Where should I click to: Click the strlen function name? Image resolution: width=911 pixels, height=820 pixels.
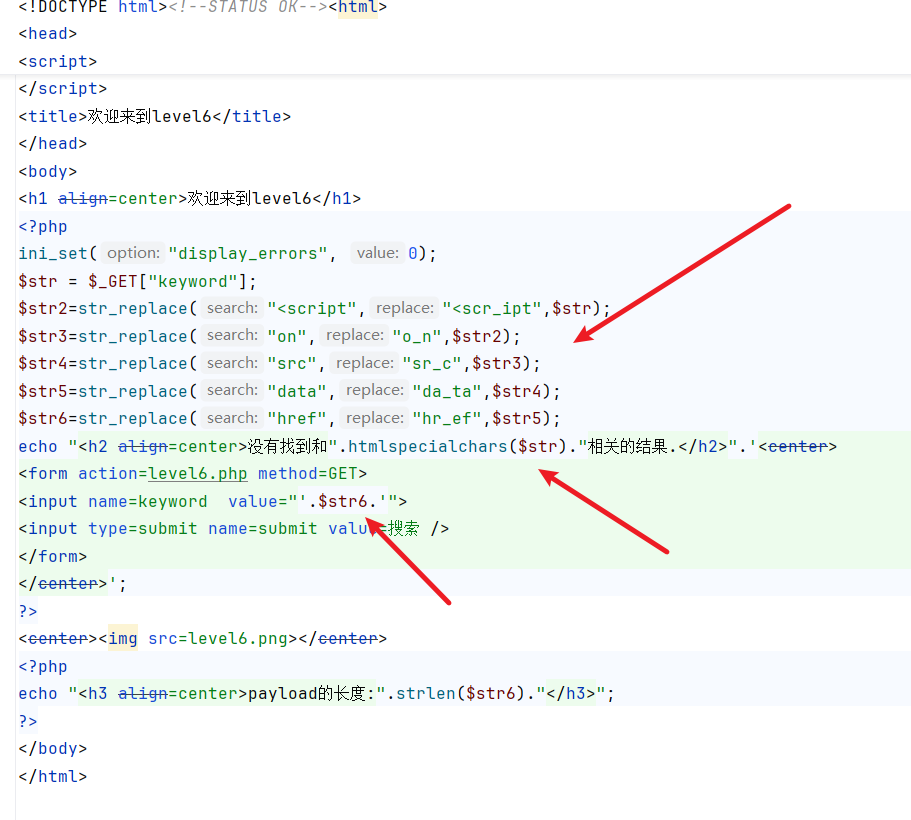(427, 693)
